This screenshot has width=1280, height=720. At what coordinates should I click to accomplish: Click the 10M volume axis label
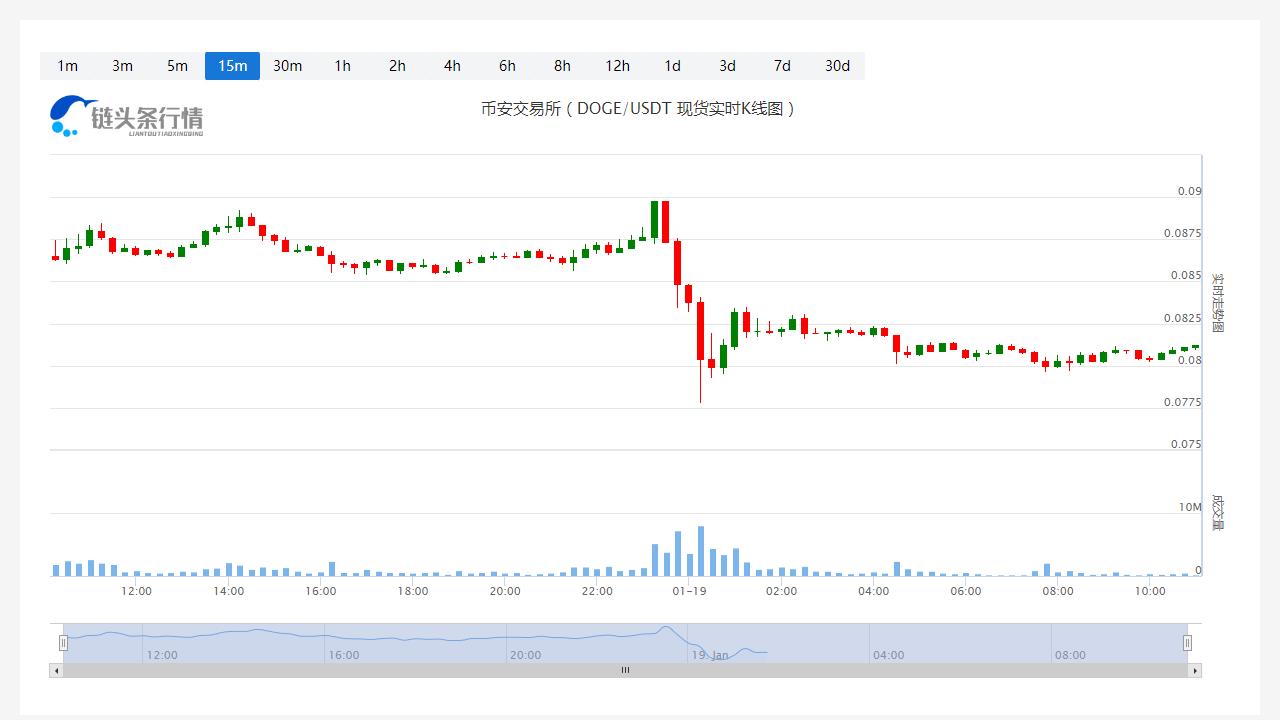coord(1190,507)
